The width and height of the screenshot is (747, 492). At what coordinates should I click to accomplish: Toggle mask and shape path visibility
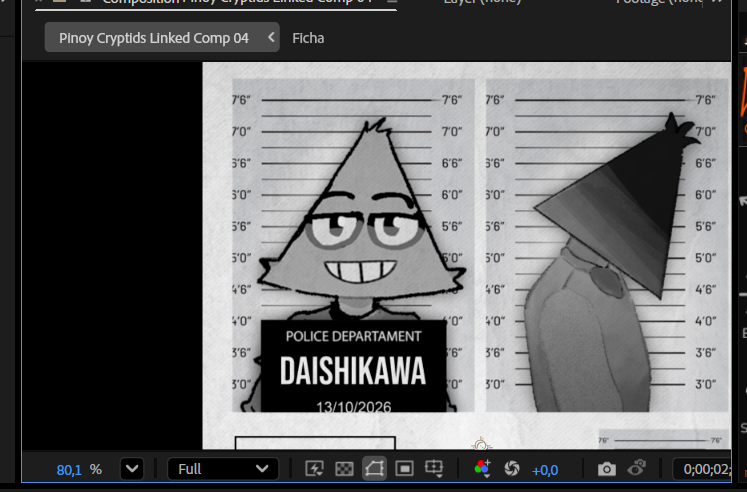click(374, 469)
